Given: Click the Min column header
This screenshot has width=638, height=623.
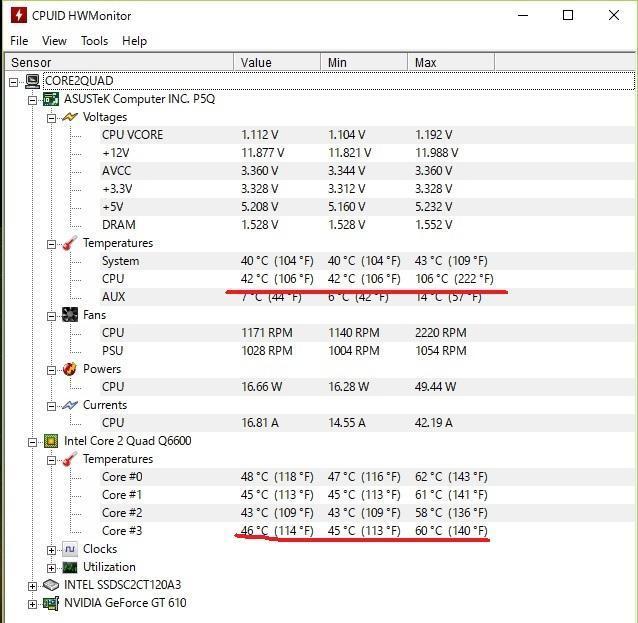Looking at the screenshot, I should point(364,62).
